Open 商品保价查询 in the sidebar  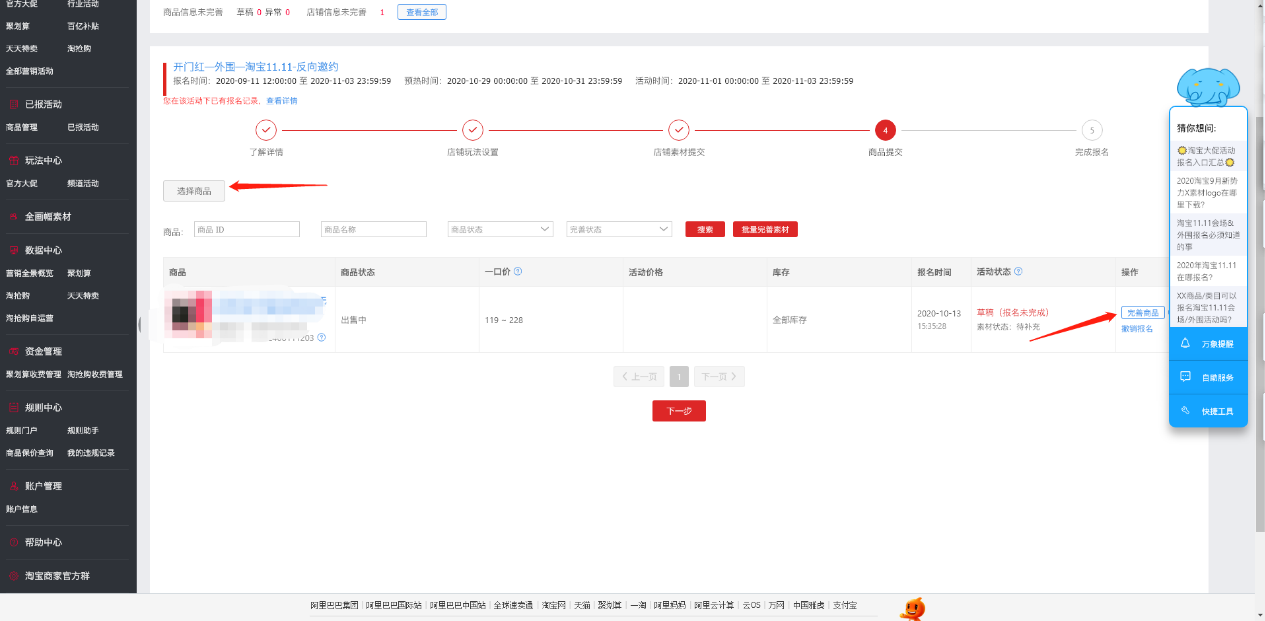30,453
